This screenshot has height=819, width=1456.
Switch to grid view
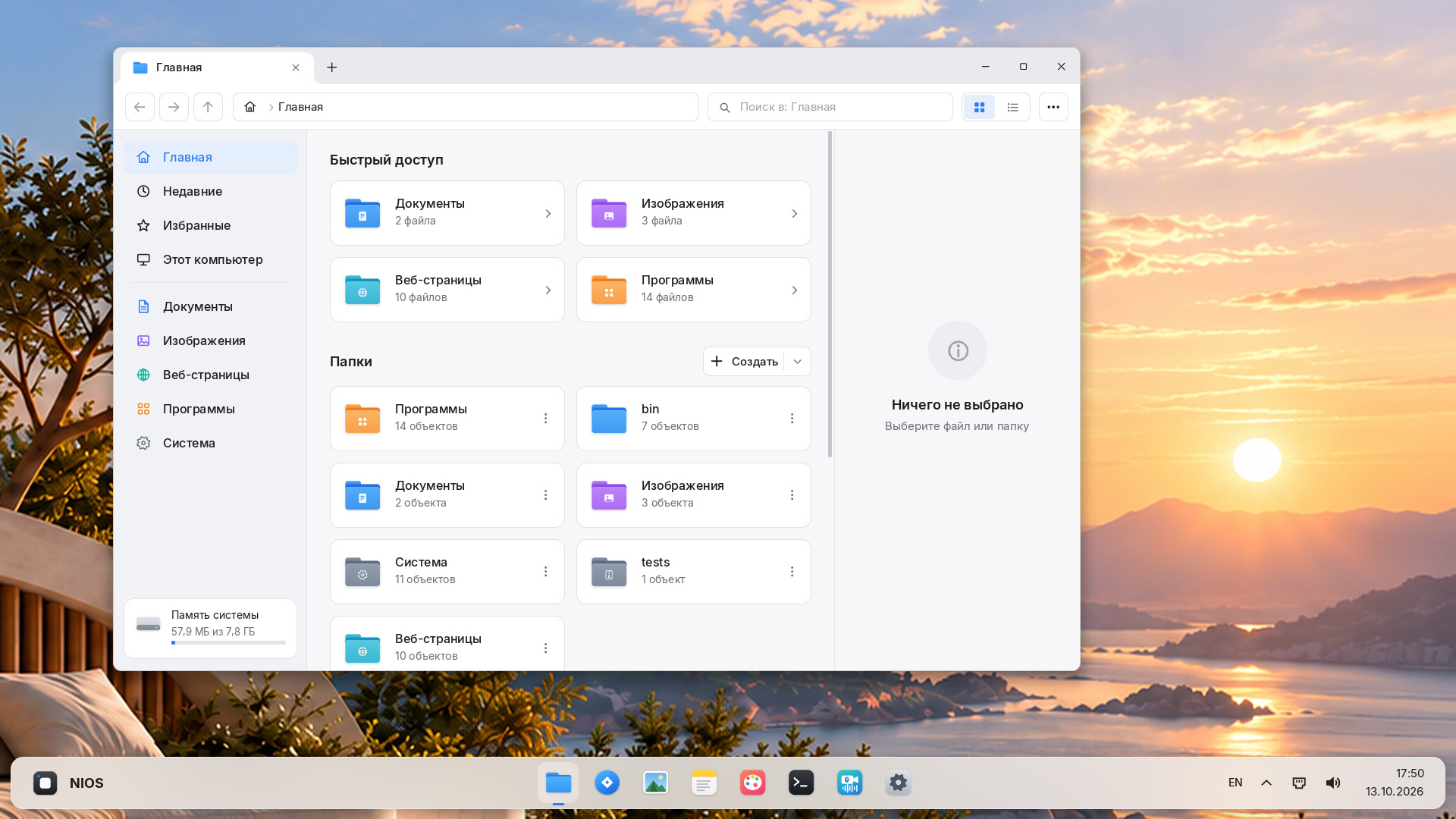(x=979, y=107)
